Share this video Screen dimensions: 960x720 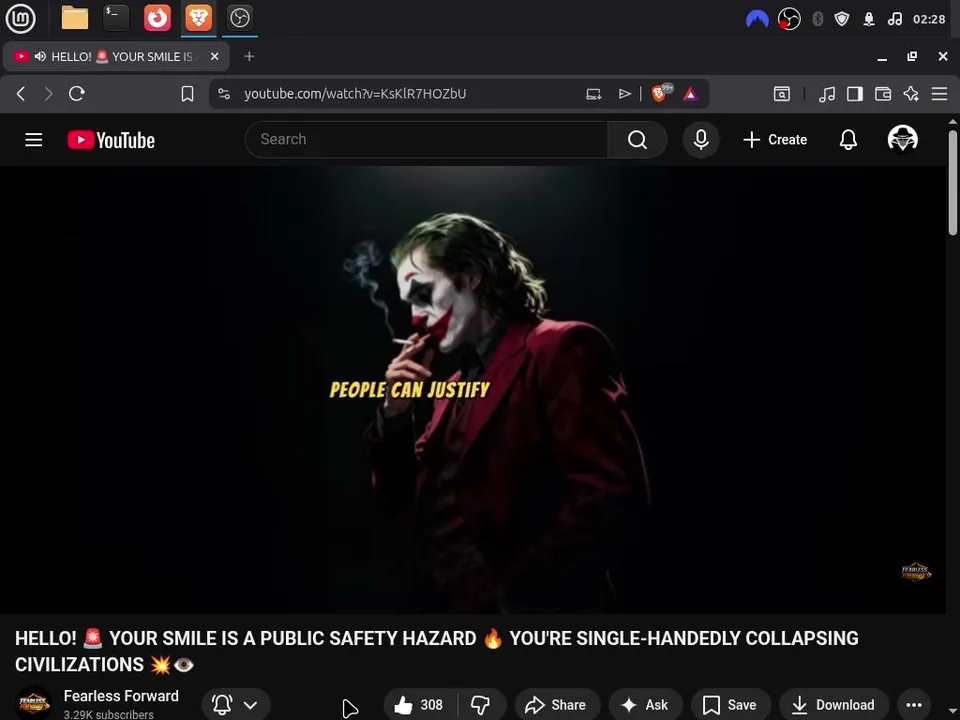pyautogui.click(x=557, y=705)
